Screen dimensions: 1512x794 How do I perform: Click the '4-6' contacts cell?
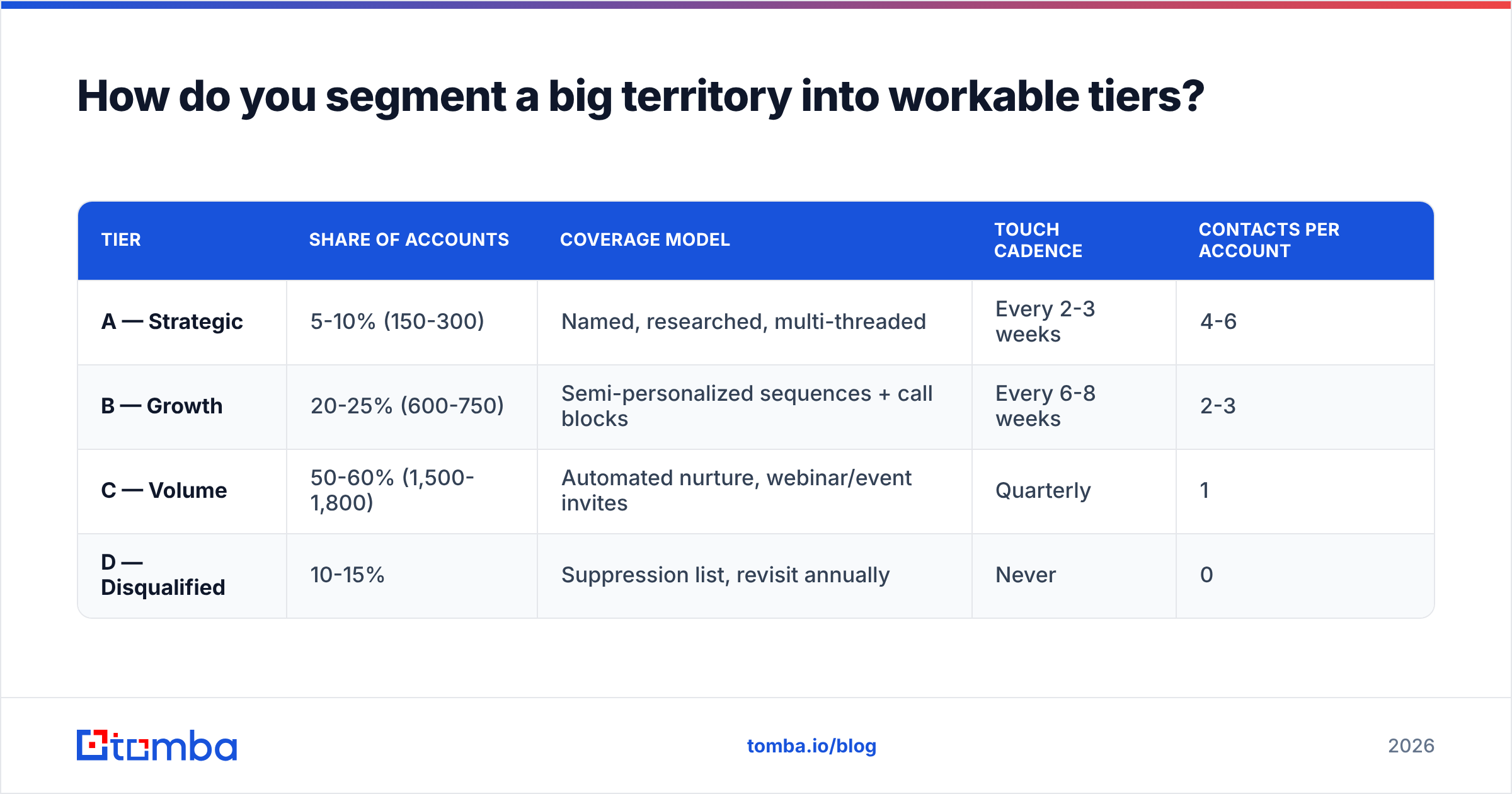(x=1305, y=322)
